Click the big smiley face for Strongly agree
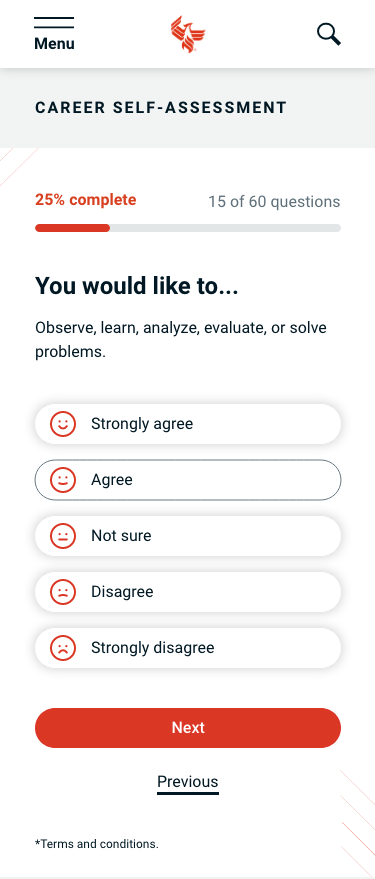This screenshot has height=879, width=375. pos(63,424)
